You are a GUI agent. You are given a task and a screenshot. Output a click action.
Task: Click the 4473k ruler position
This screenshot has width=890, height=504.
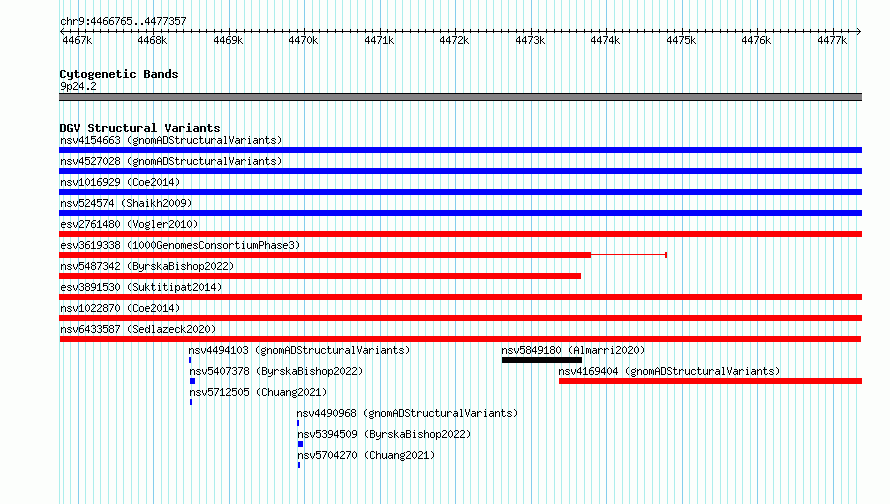pyautogui.click(x=530, y=40)
